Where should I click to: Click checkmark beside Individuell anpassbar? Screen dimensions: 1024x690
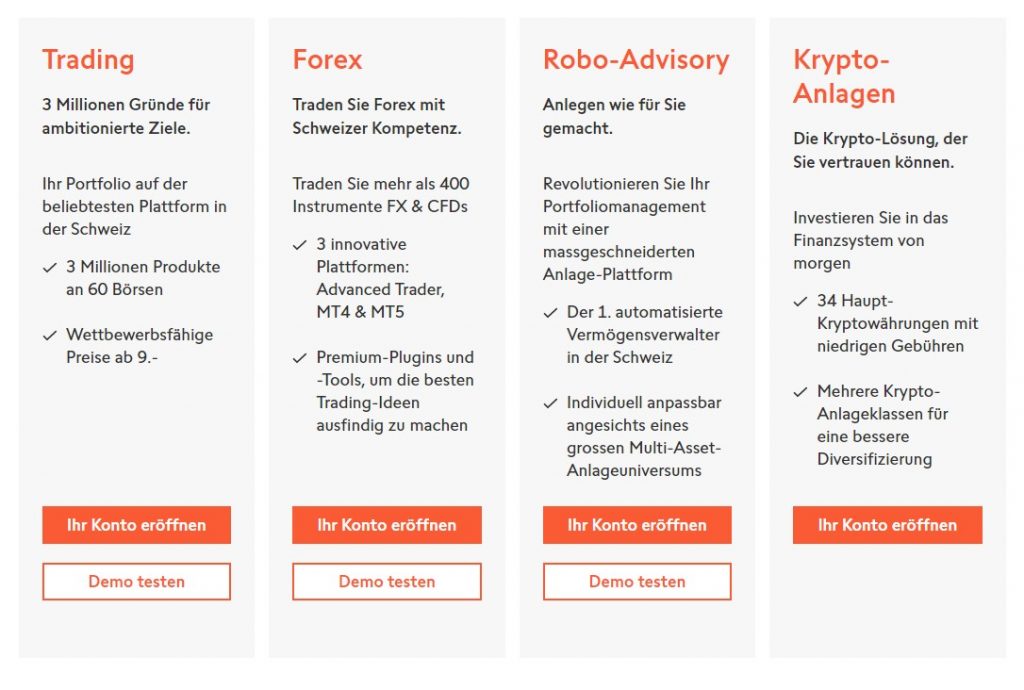(x=550, y=403)
